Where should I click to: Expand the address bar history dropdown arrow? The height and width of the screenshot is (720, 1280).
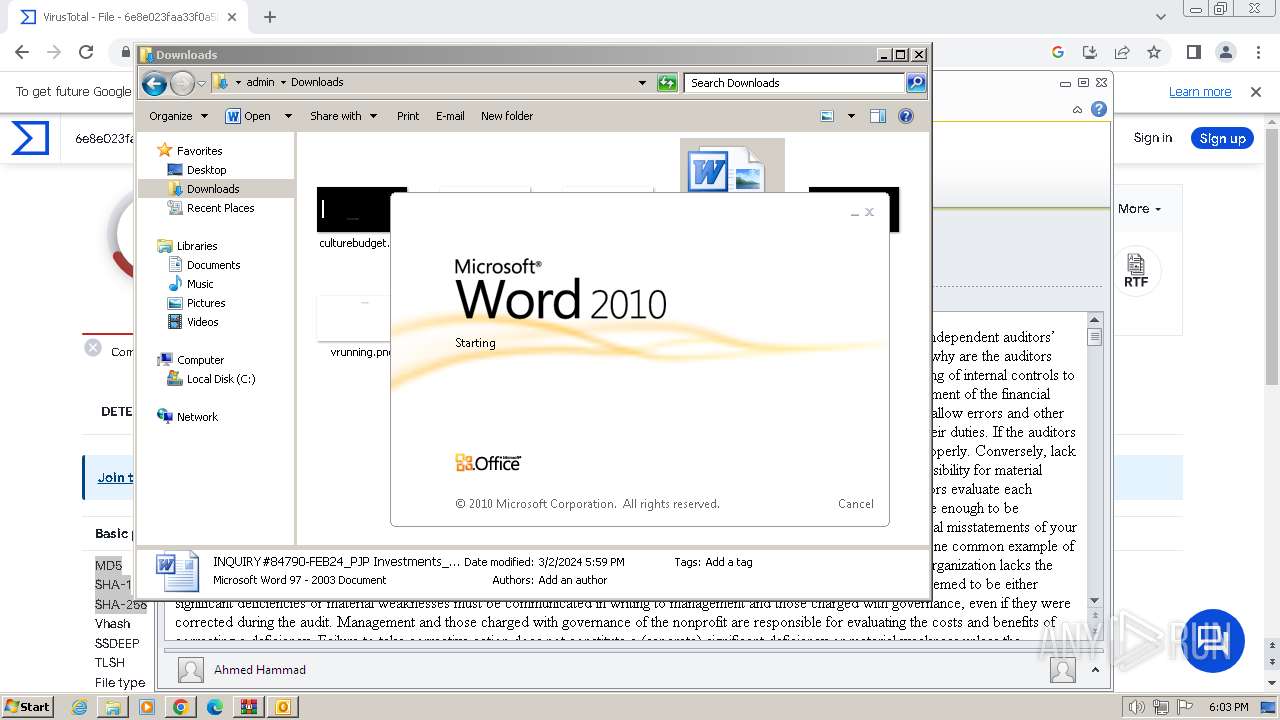coord(642,83)
